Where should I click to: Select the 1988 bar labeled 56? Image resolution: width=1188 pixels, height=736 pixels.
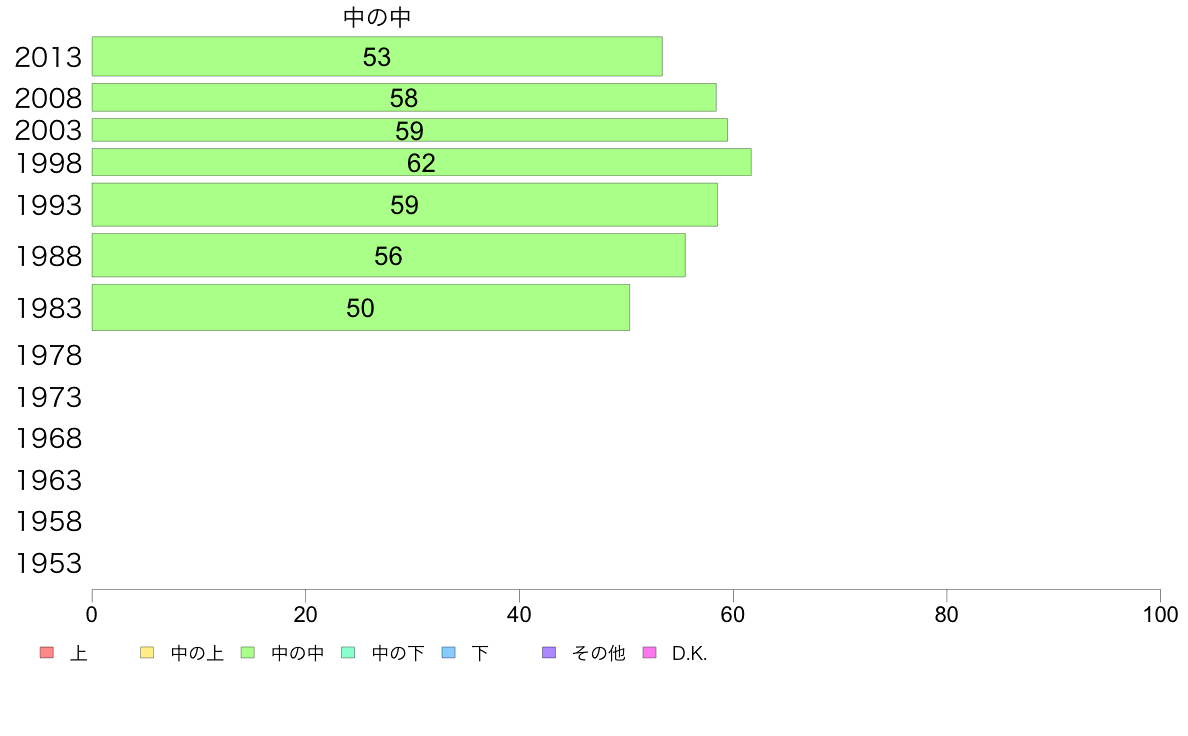(389, 255)
